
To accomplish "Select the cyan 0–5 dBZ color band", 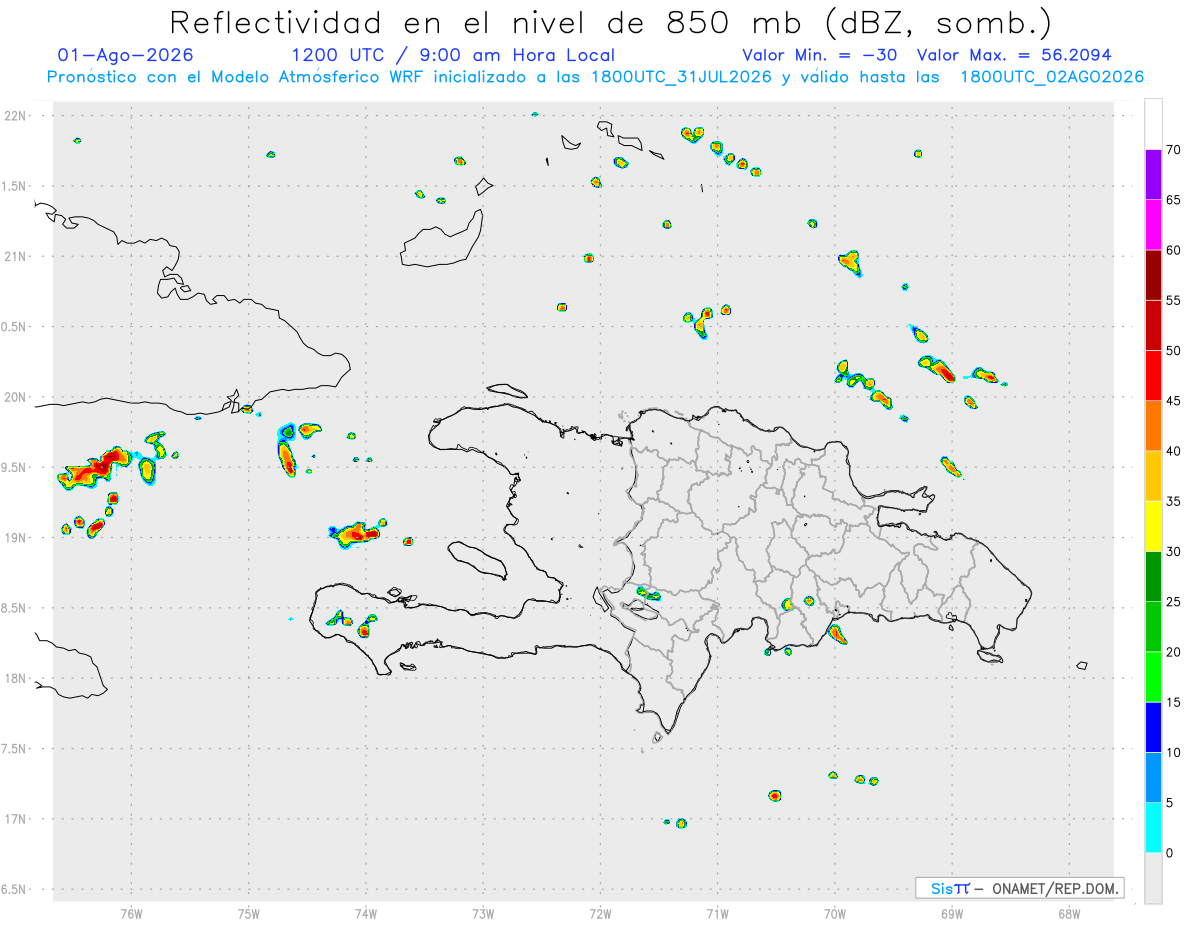I will pos(1153,828).
